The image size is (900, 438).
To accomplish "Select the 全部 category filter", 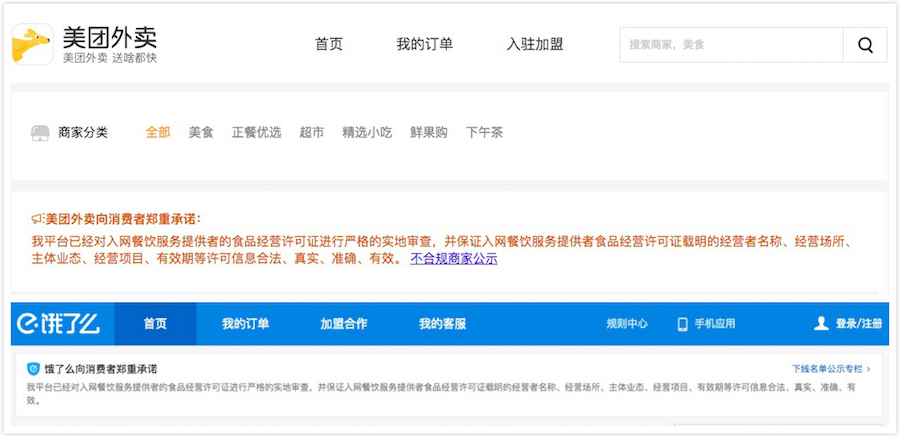I will (158, 132).
